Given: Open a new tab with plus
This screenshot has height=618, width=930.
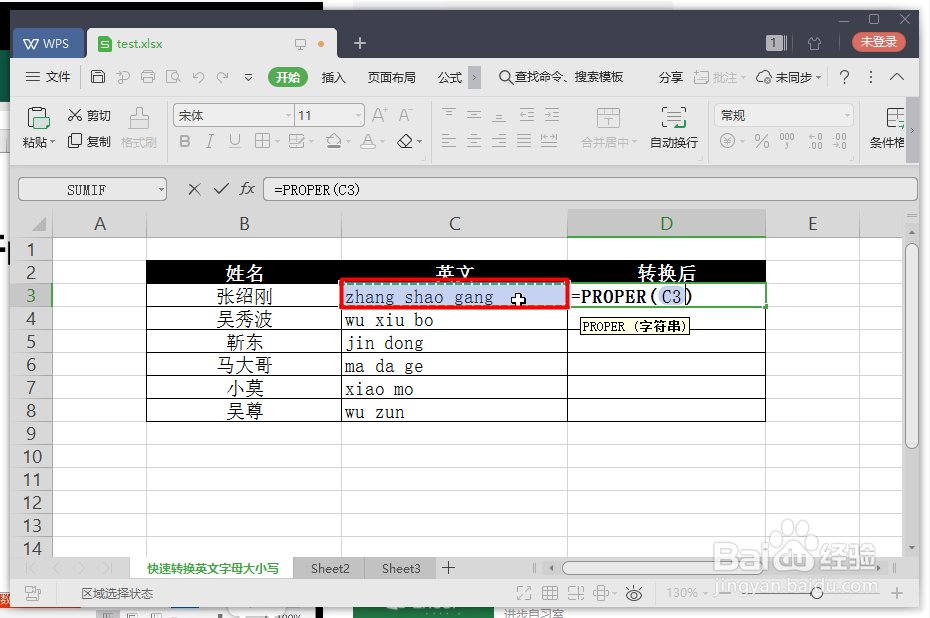Looking at the screenshot, I should pyautogui.click(x=359, y=43).
